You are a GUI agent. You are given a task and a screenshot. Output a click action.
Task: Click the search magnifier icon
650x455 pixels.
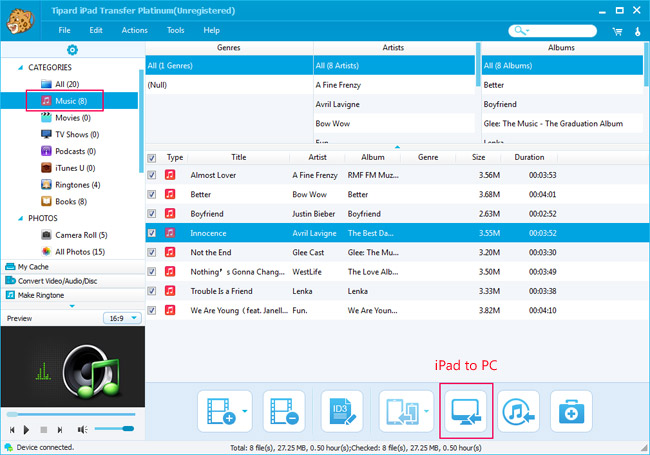[520, 31]
